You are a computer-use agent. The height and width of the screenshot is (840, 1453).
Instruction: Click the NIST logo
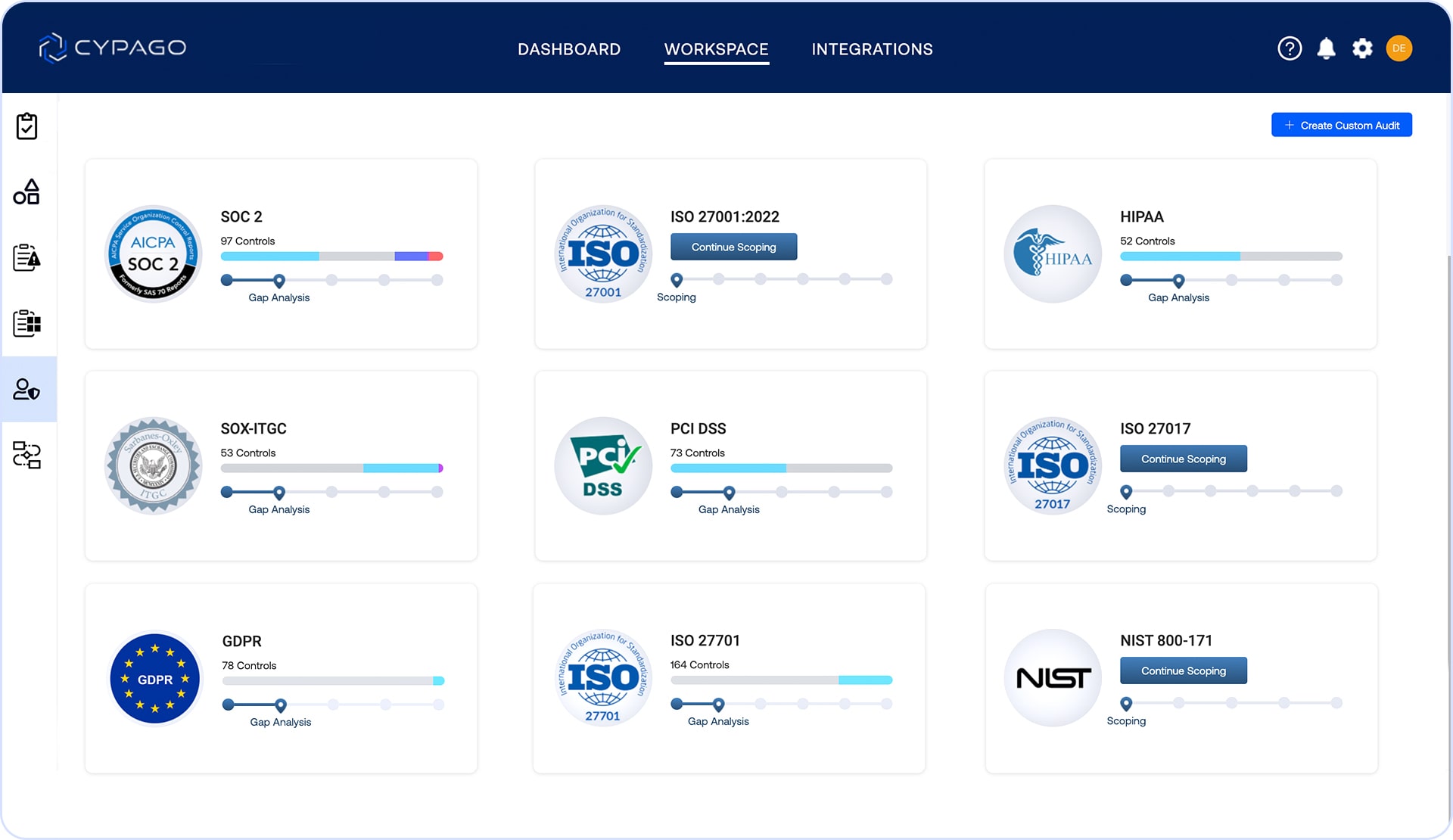point(1053,677)
